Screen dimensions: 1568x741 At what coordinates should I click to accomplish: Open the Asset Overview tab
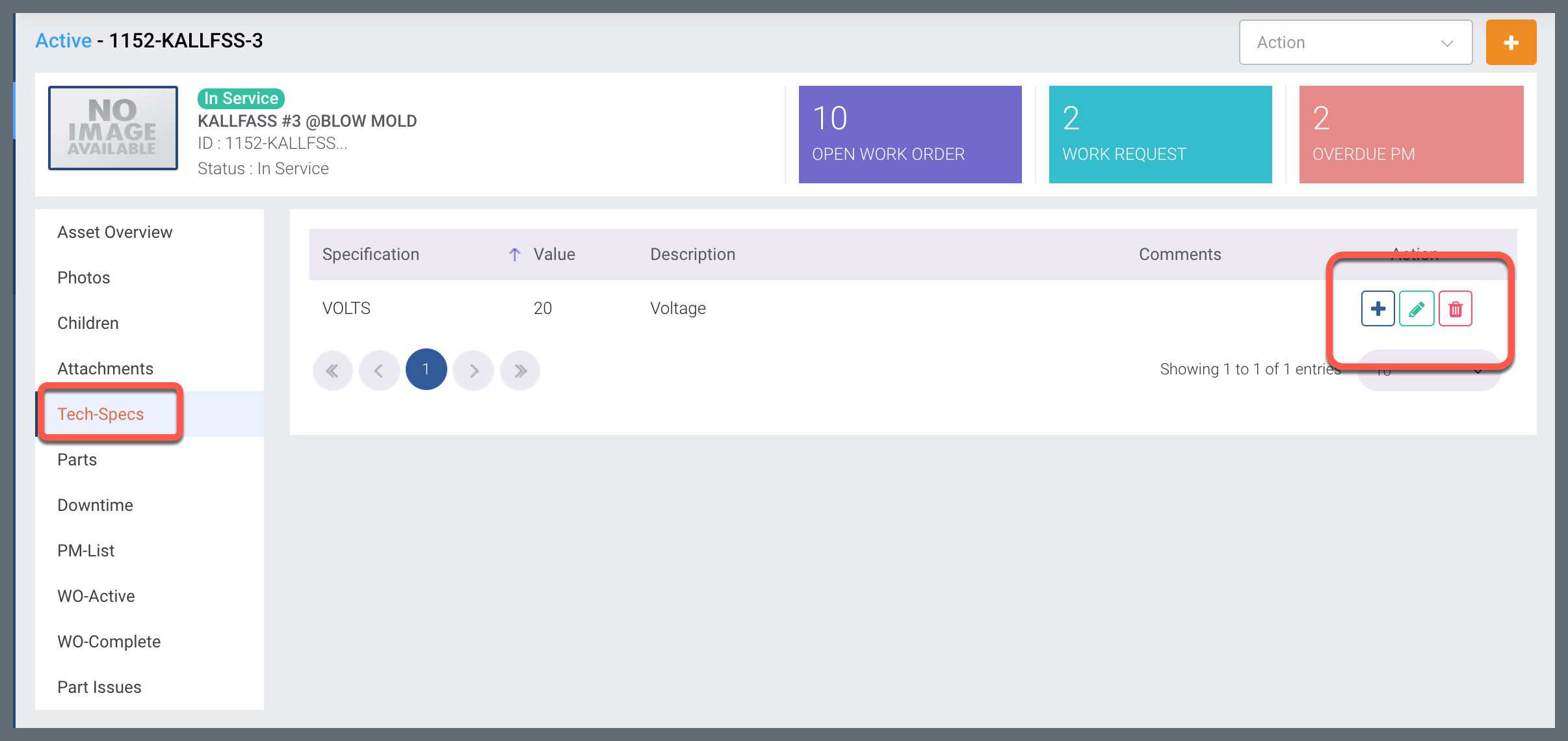[x=115, y=232]
